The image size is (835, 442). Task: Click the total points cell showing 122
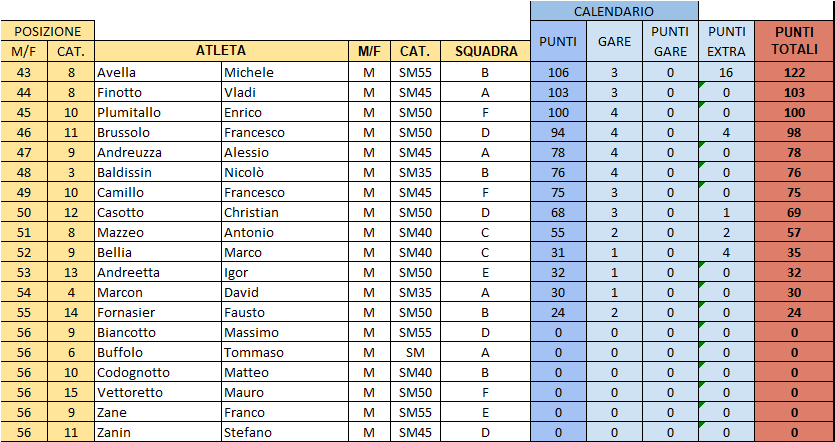[x=794, y=72]
